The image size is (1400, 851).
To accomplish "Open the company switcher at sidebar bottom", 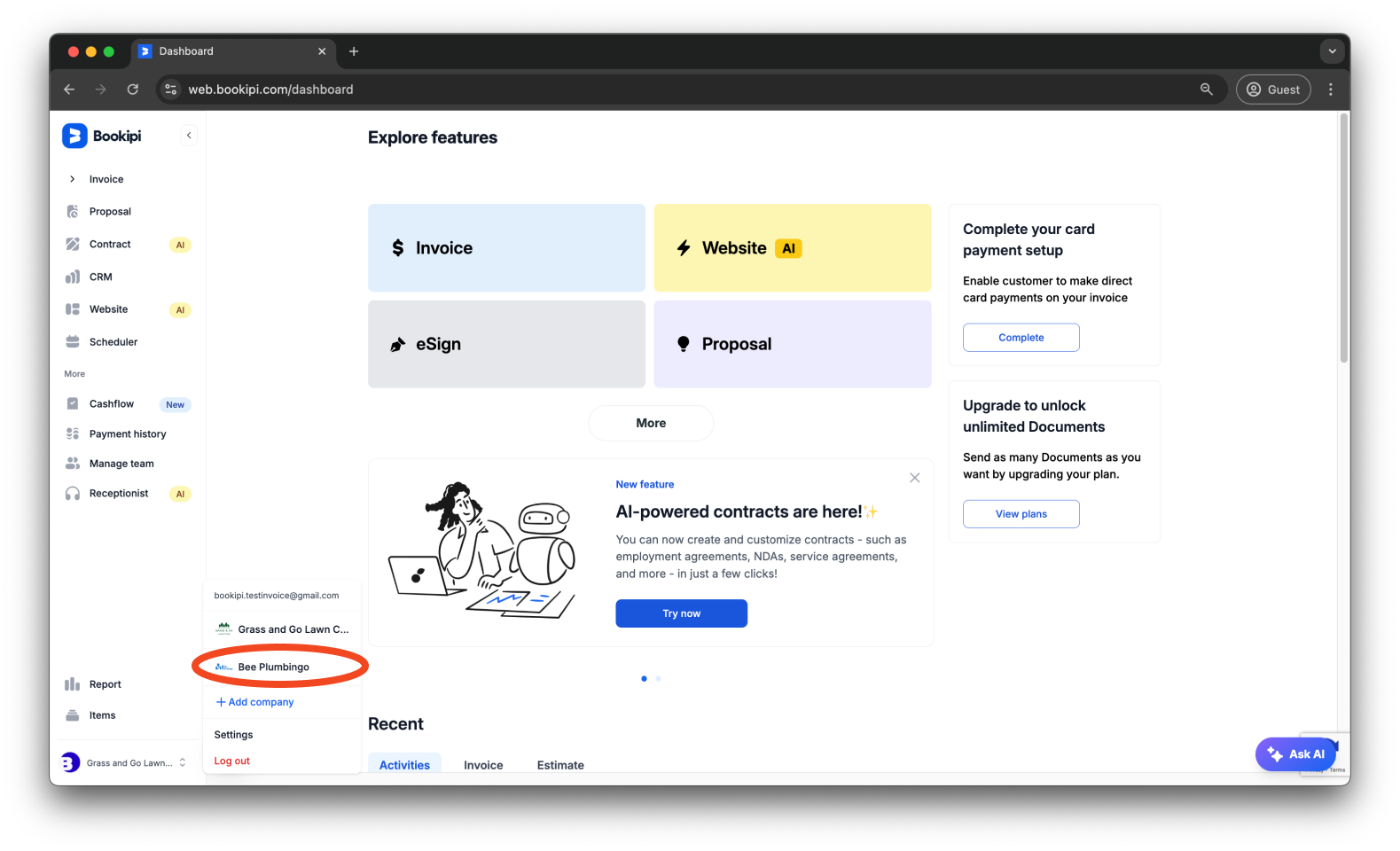I will pyautogui.click(x=124, y=762).
